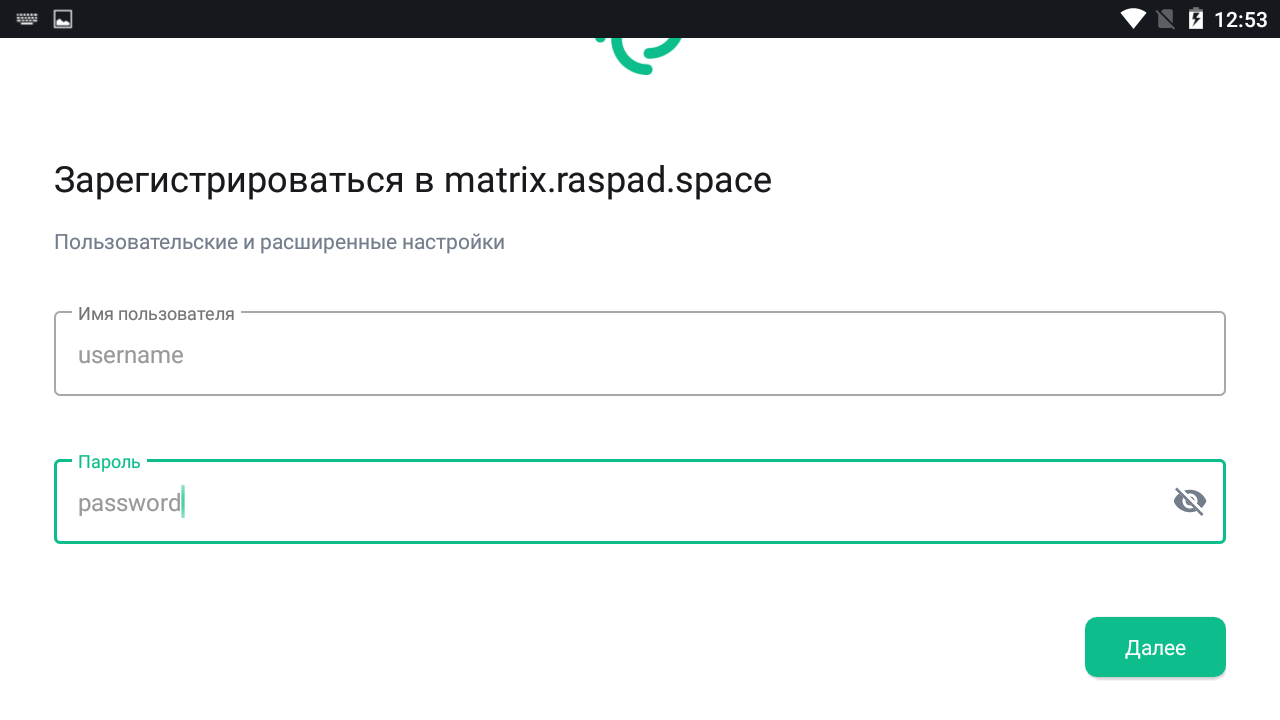Click the empty middle of the Пароль field
1280x720 pixels.
pos(640,502)
